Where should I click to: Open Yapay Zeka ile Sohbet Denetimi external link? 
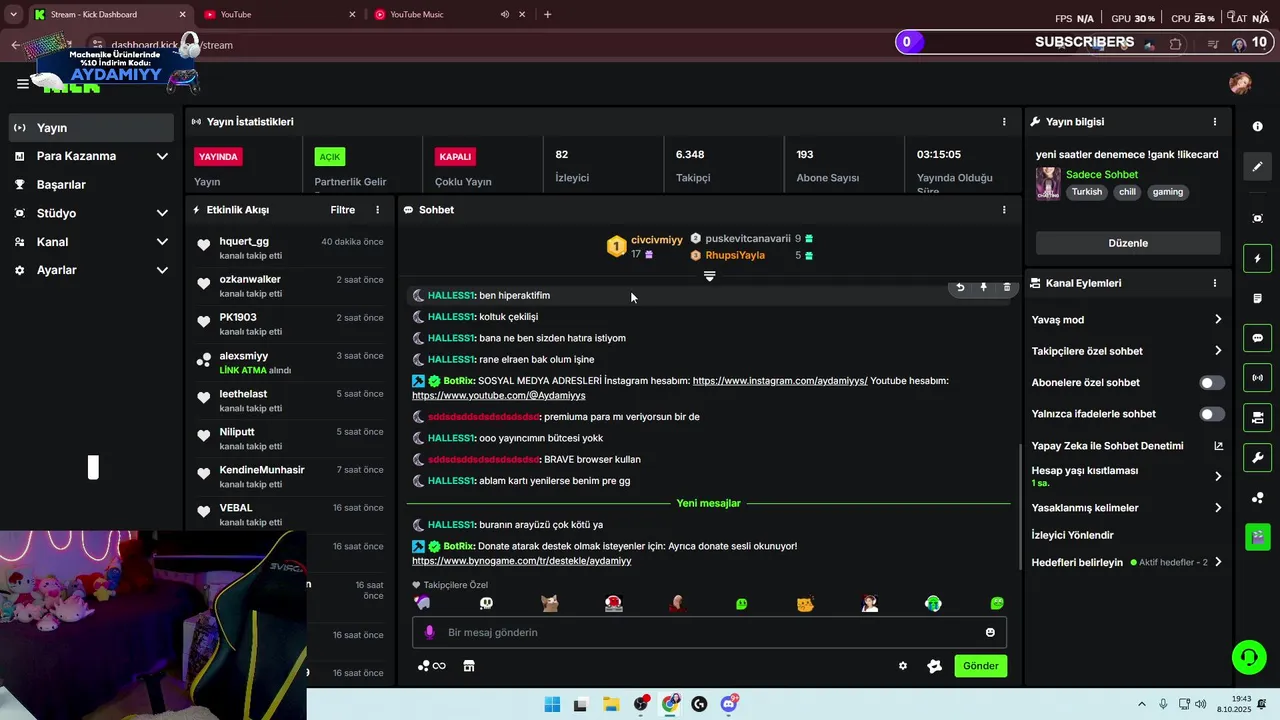coord(1218,446)
